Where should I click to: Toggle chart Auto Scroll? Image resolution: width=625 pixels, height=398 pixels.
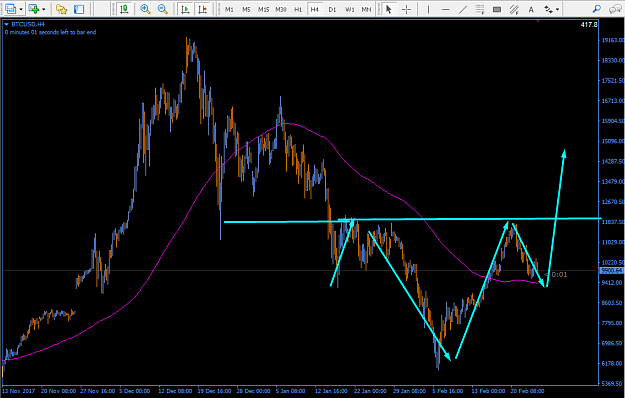185,9
